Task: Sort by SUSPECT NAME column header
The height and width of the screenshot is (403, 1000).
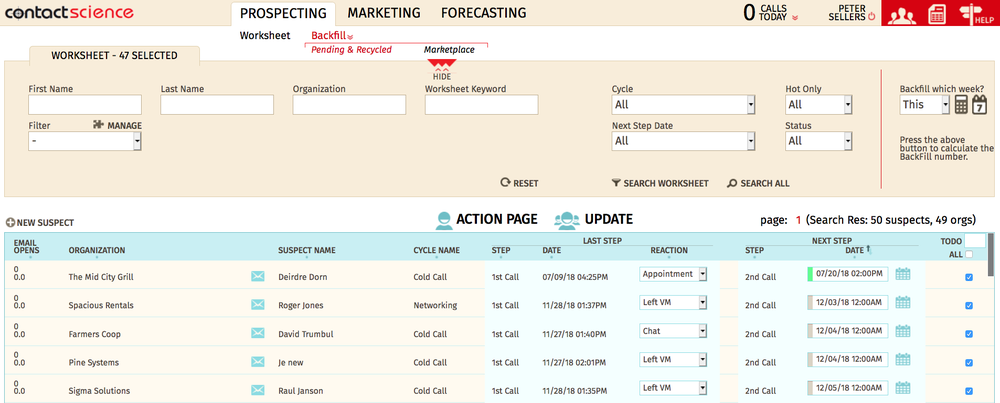Action: click(307, 251)
